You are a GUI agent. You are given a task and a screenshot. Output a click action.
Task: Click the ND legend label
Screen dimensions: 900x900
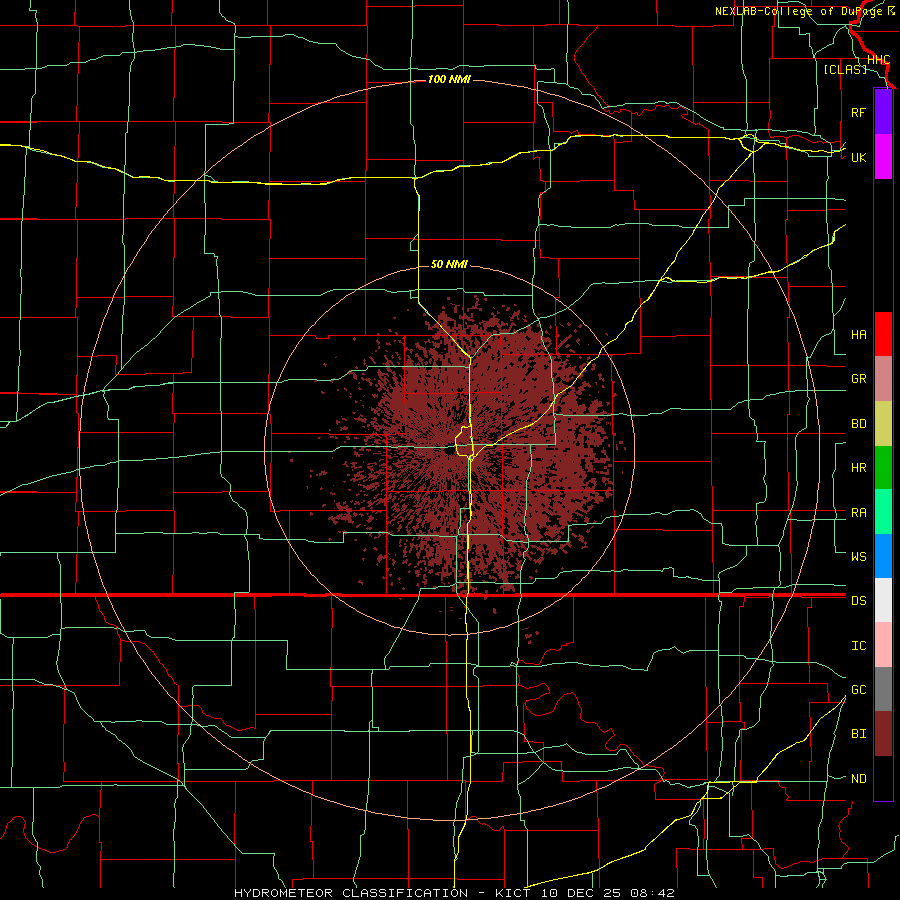pos(858,779)
